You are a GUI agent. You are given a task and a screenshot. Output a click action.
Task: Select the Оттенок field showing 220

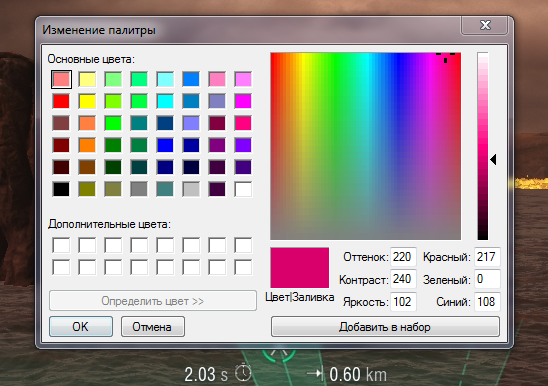point(403,257)
